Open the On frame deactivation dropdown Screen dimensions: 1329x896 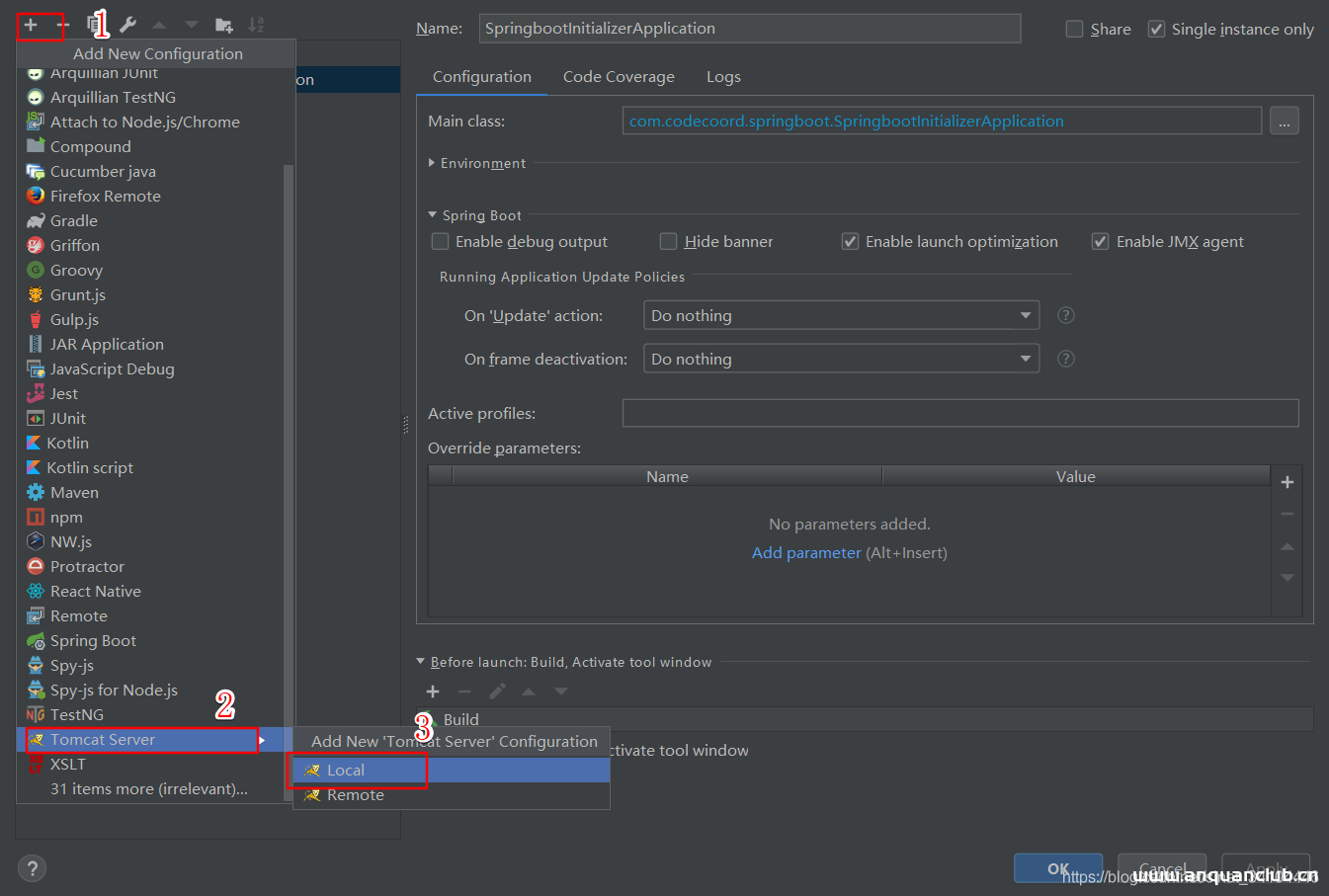click(841, 360)
